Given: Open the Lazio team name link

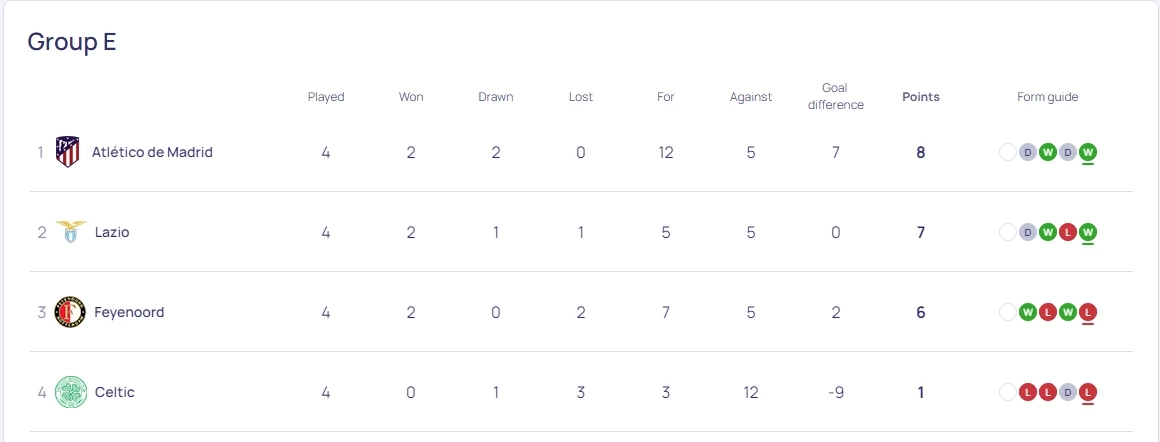Looking at the screenshot, I should click(112, 232).
